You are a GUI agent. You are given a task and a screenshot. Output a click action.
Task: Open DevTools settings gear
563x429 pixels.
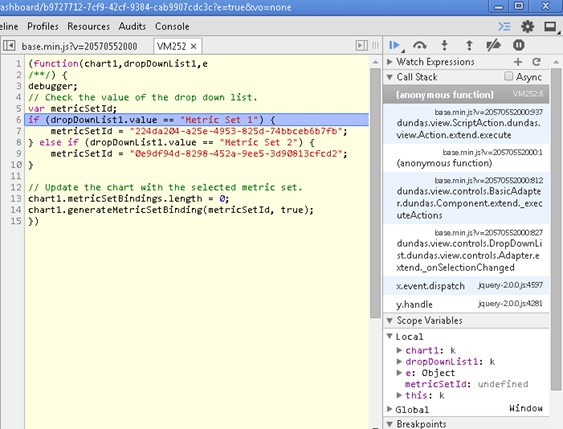tap(527, 26)
